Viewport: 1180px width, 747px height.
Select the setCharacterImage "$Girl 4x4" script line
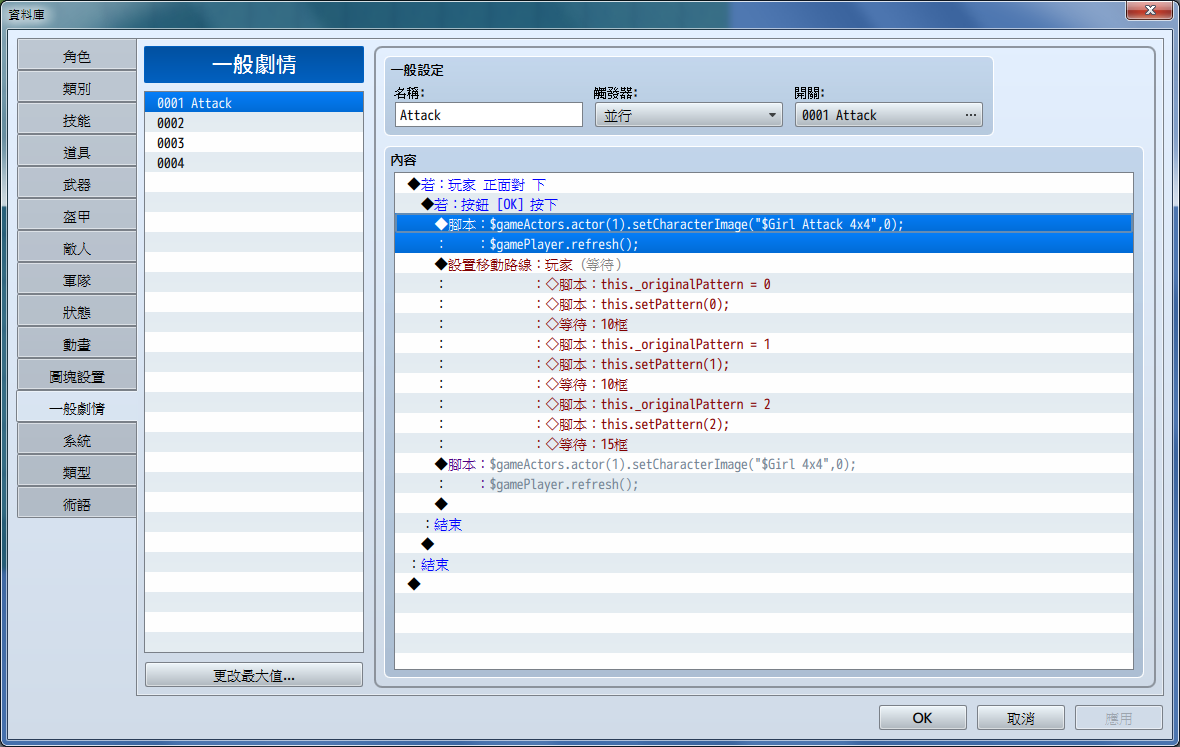click(764, 464)
